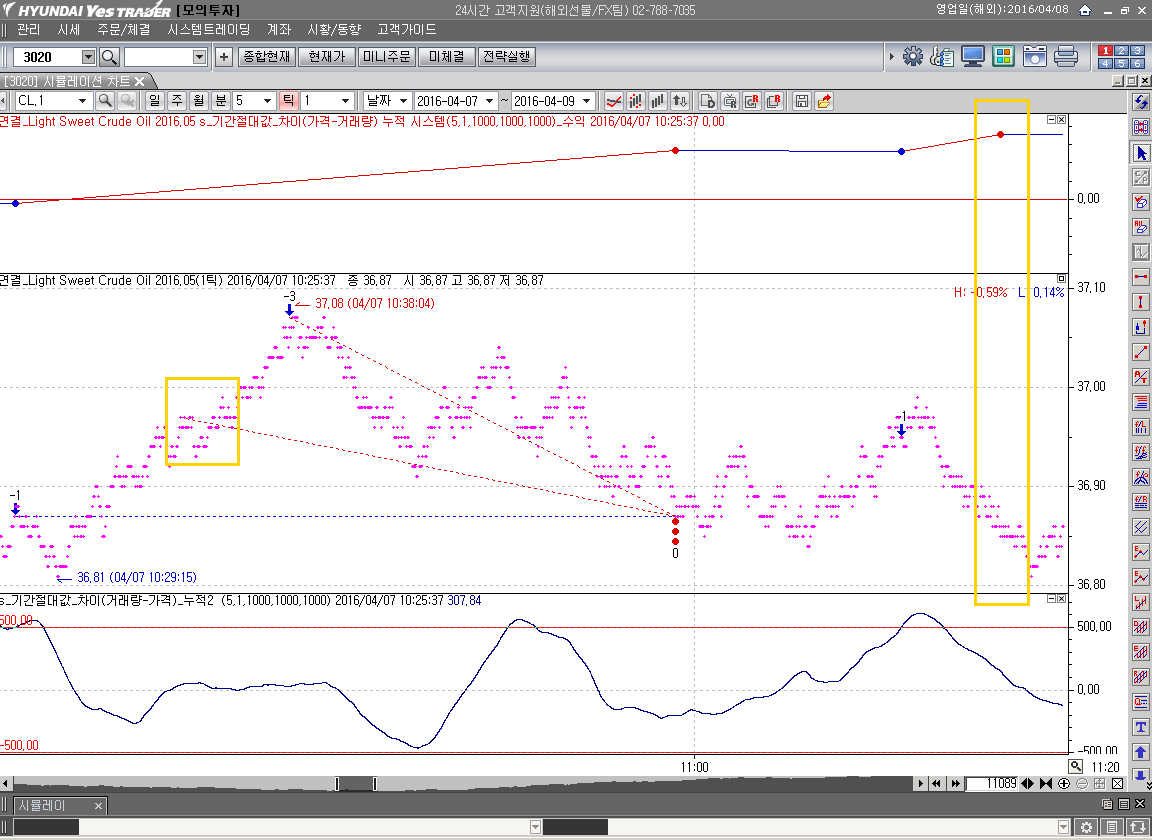Open the settings gear in top toolbar
The image size is (1152, 840).
pyautogui.click(x=912, y=56)
